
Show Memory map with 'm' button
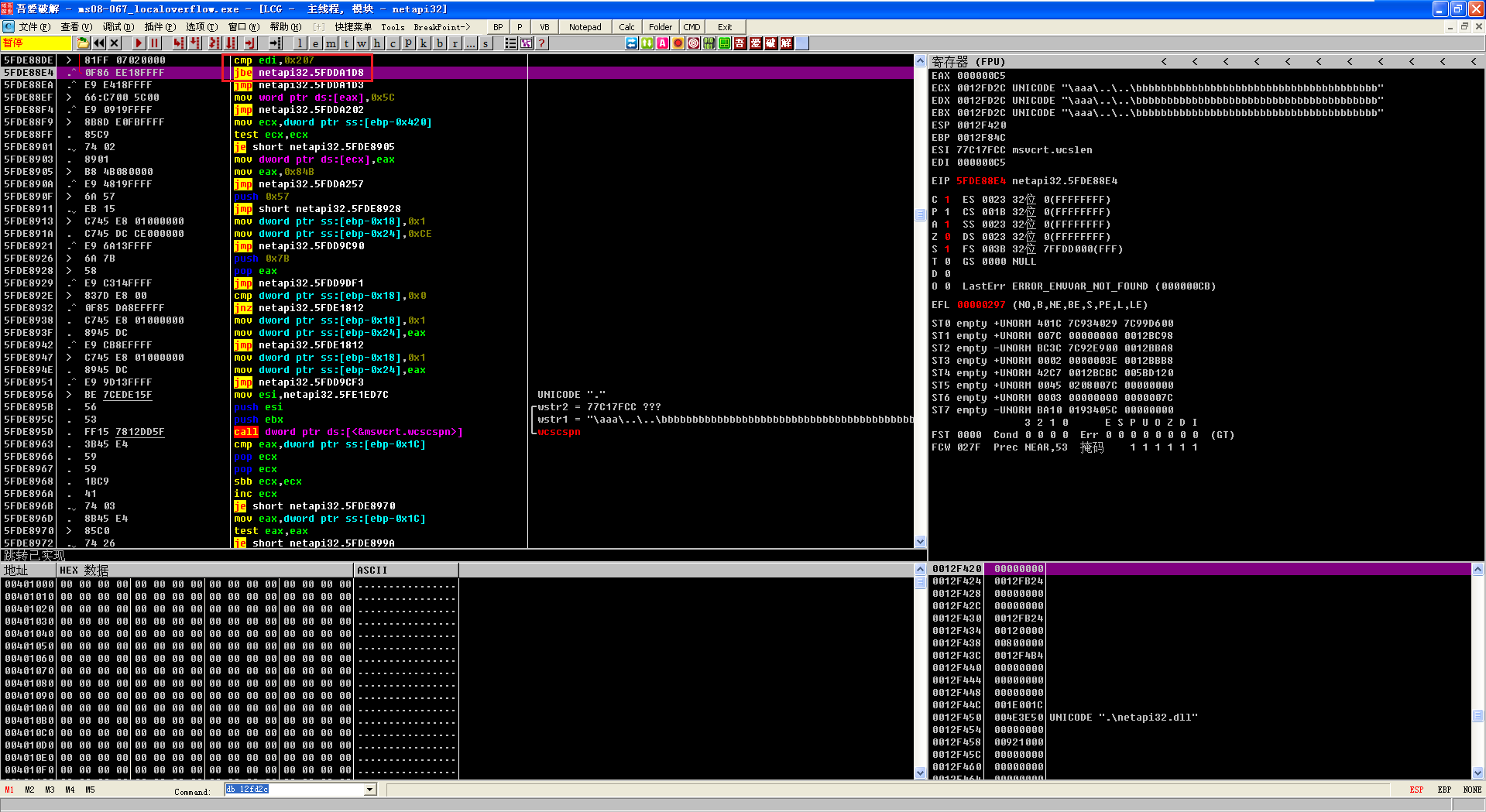pos(331,43)
